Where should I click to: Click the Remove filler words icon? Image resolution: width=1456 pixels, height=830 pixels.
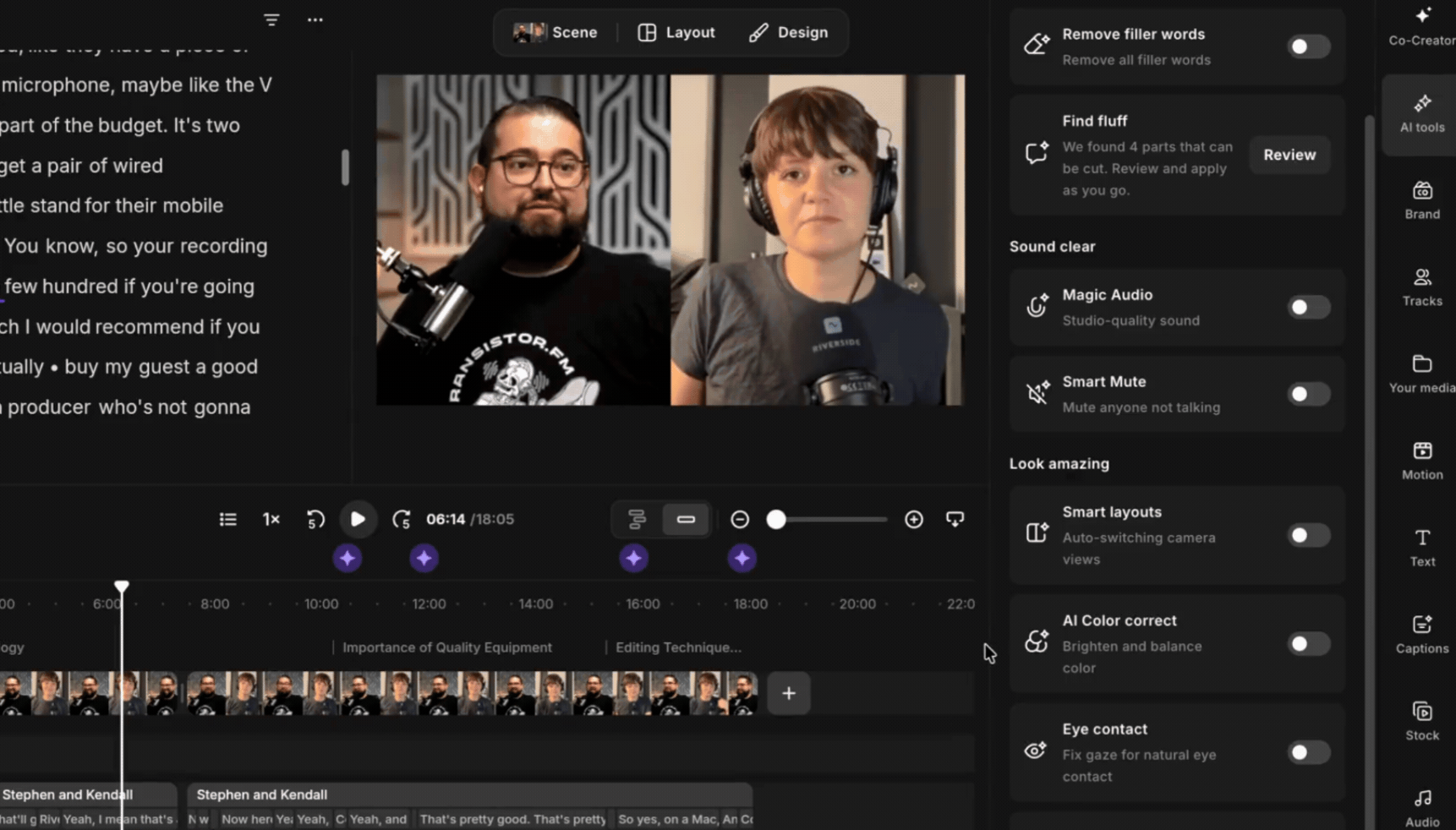point(1037,44)
